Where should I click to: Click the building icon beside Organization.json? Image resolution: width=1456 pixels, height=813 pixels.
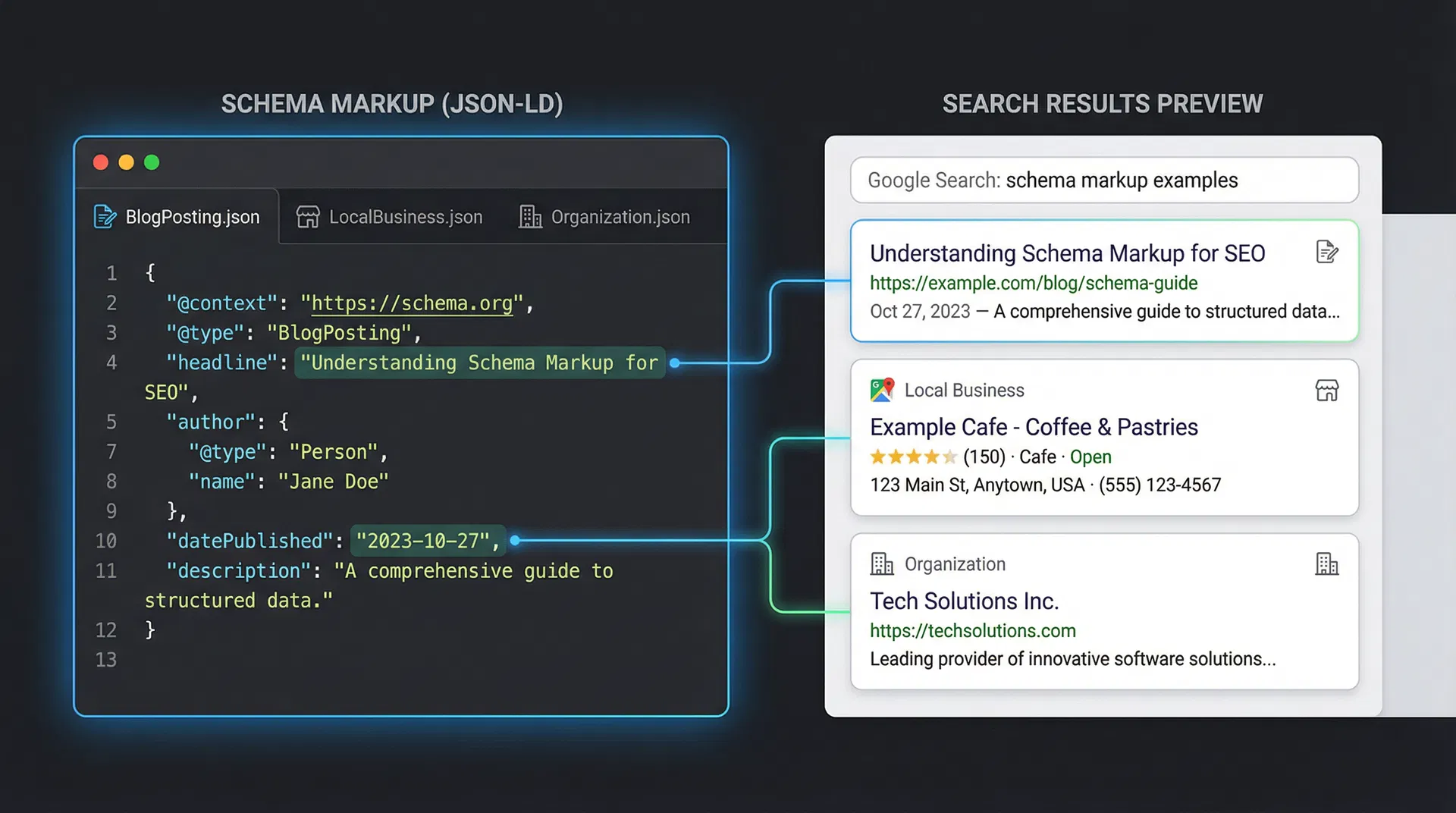click(530, 216)
